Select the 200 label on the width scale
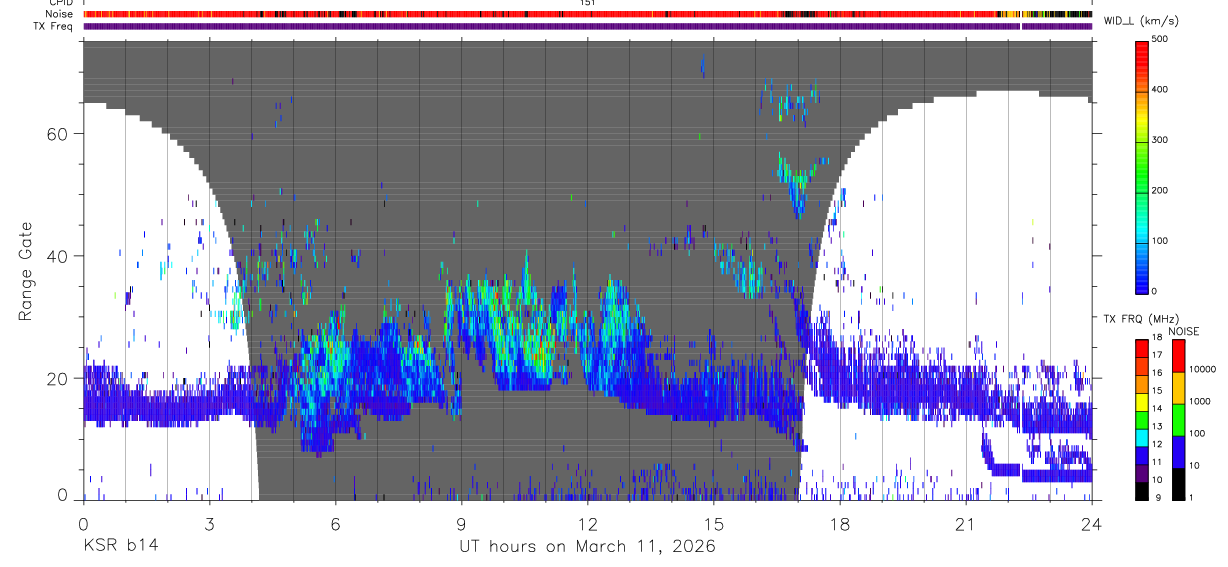This screenshot has height=567, width=1228. point(1161,190)
